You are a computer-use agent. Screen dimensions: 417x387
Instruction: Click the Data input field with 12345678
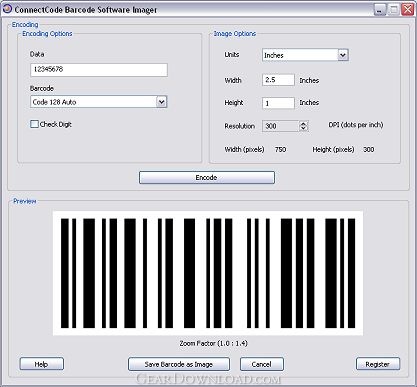[x=99, y=70]
